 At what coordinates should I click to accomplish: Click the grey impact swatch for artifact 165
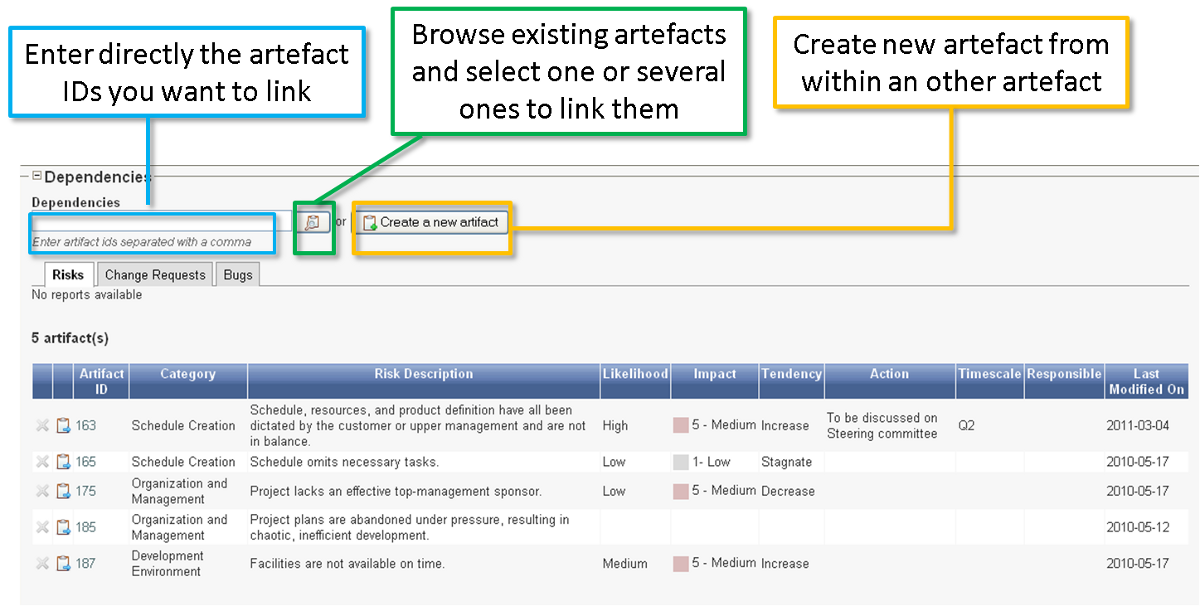tap(681, 462)
